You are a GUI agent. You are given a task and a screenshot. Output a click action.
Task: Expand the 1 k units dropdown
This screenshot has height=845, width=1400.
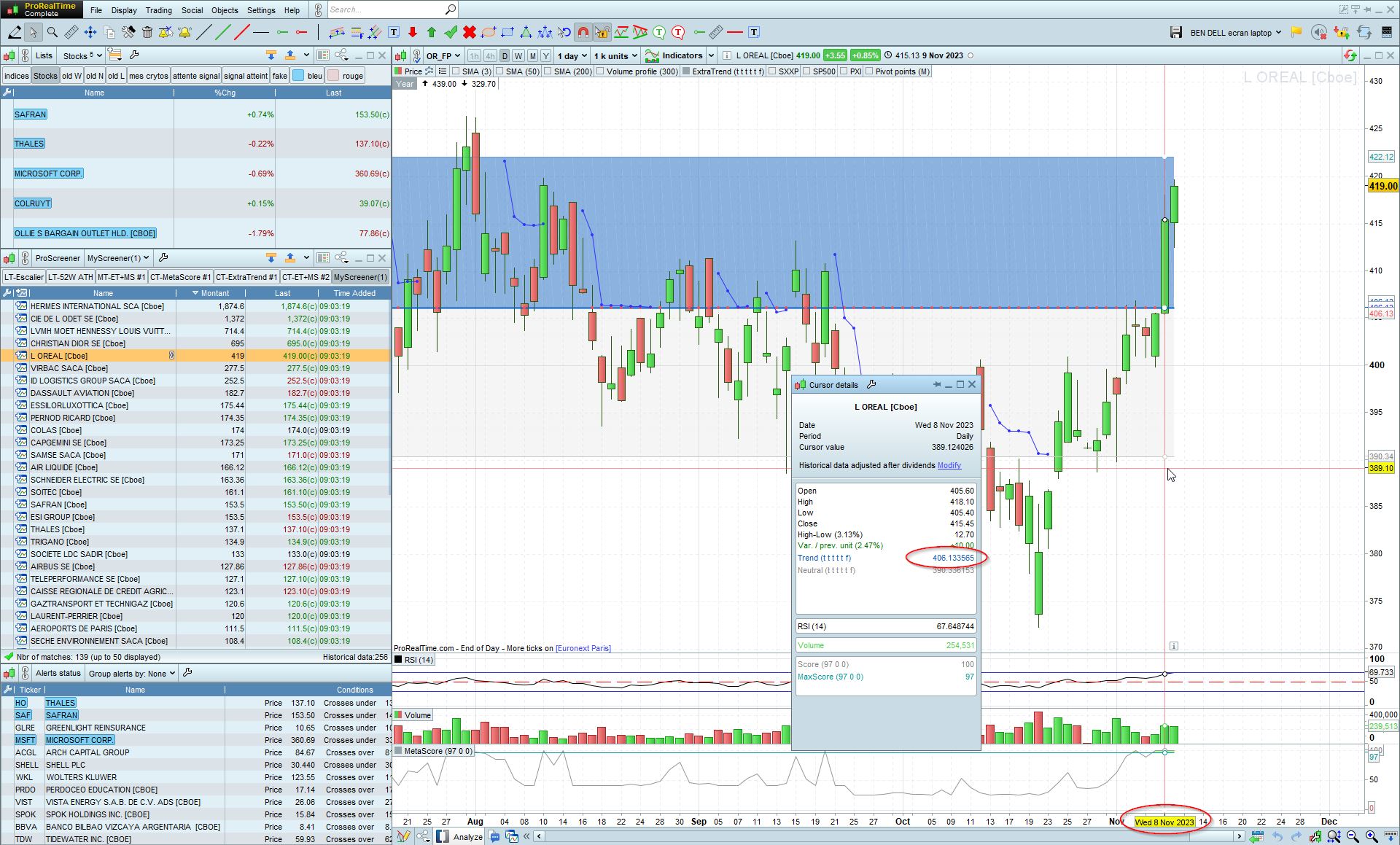(615, 55)
